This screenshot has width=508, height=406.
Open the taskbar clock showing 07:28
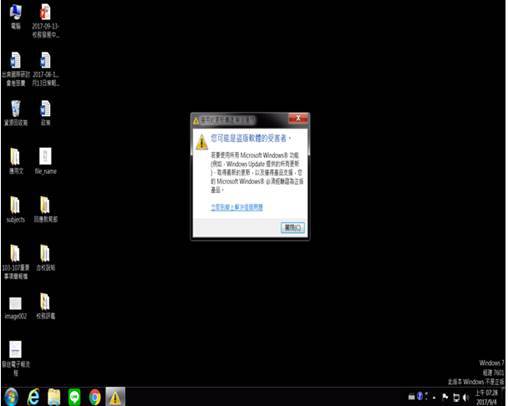pyautogui.click(x=486, y=397)
